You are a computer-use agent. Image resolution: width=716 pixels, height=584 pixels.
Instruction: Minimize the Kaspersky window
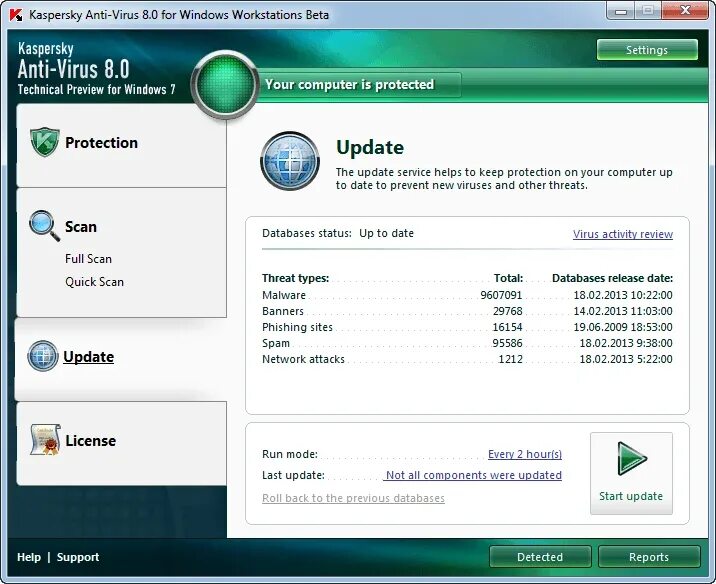pos(621,11)
